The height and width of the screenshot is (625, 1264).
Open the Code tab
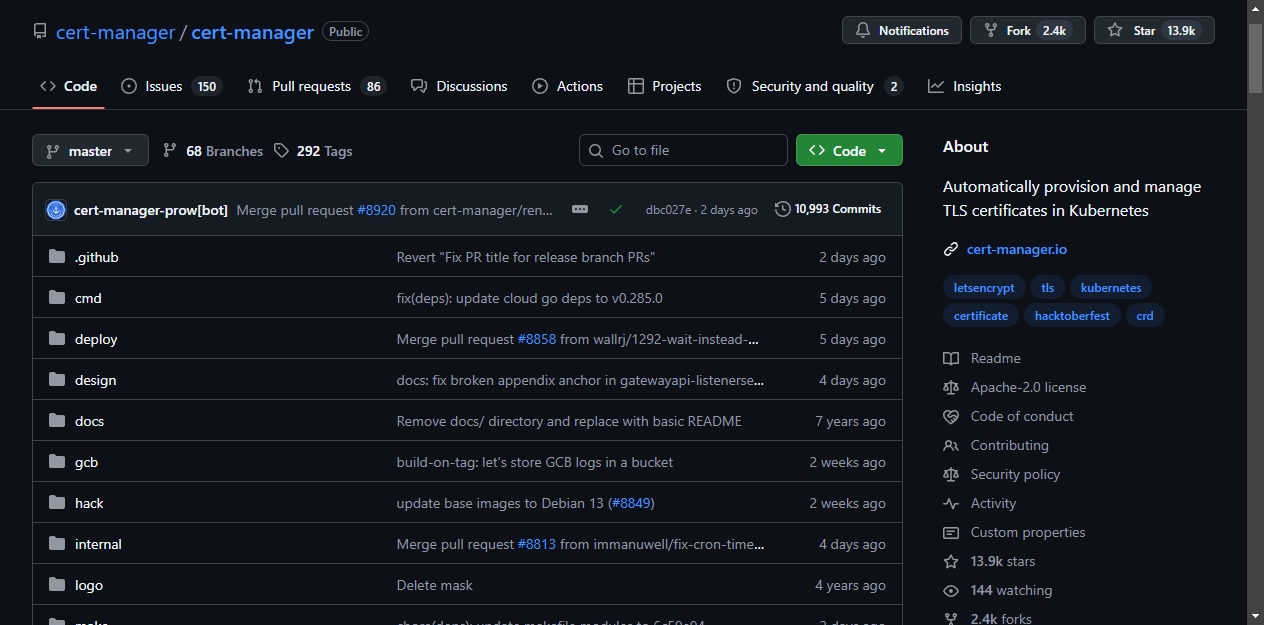(x=68, y=86)
